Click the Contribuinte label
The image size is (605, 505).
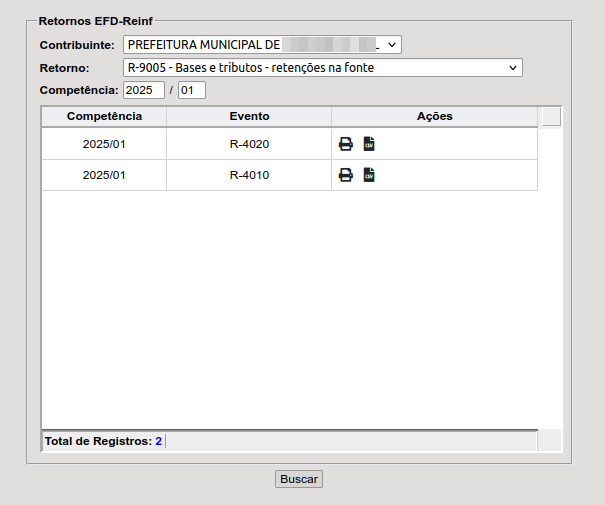(78, 46)
